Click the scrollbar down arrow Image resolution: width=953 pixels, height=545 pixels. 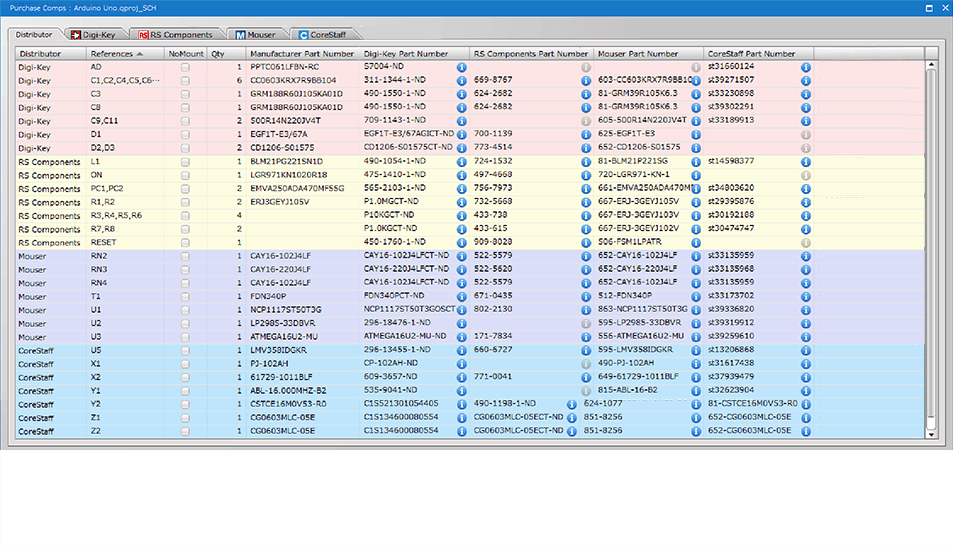coord(931,434)
